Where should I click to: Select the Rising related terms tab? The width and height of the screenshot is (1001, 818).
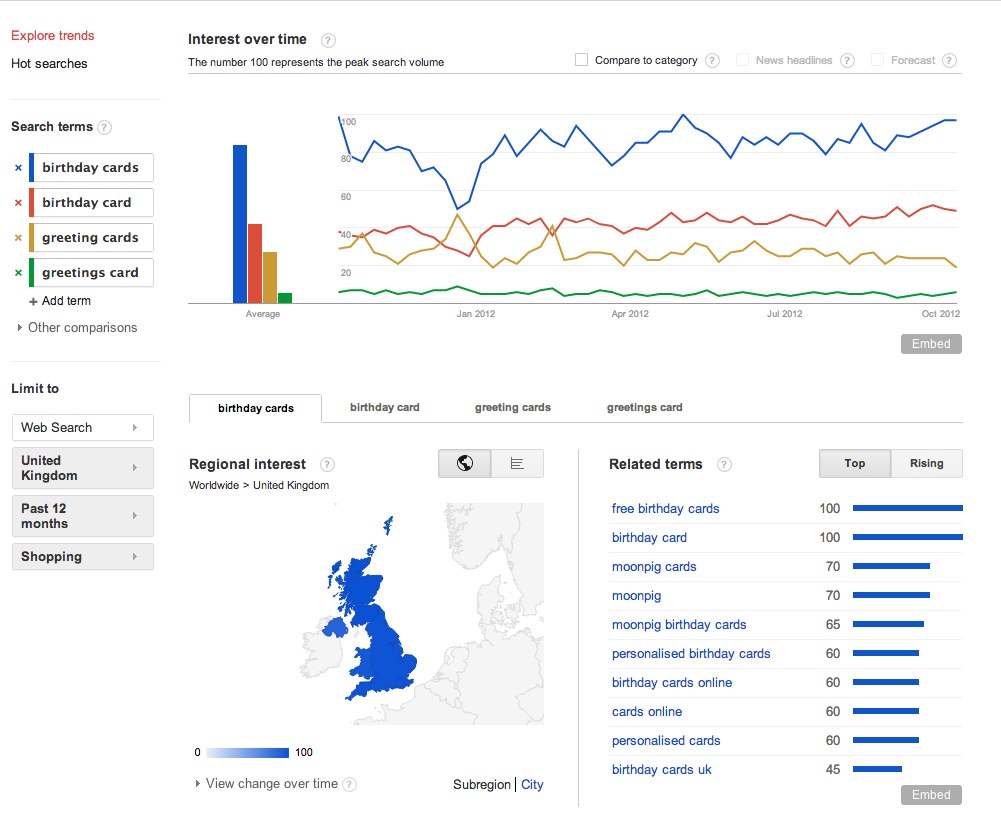[926, 463]
